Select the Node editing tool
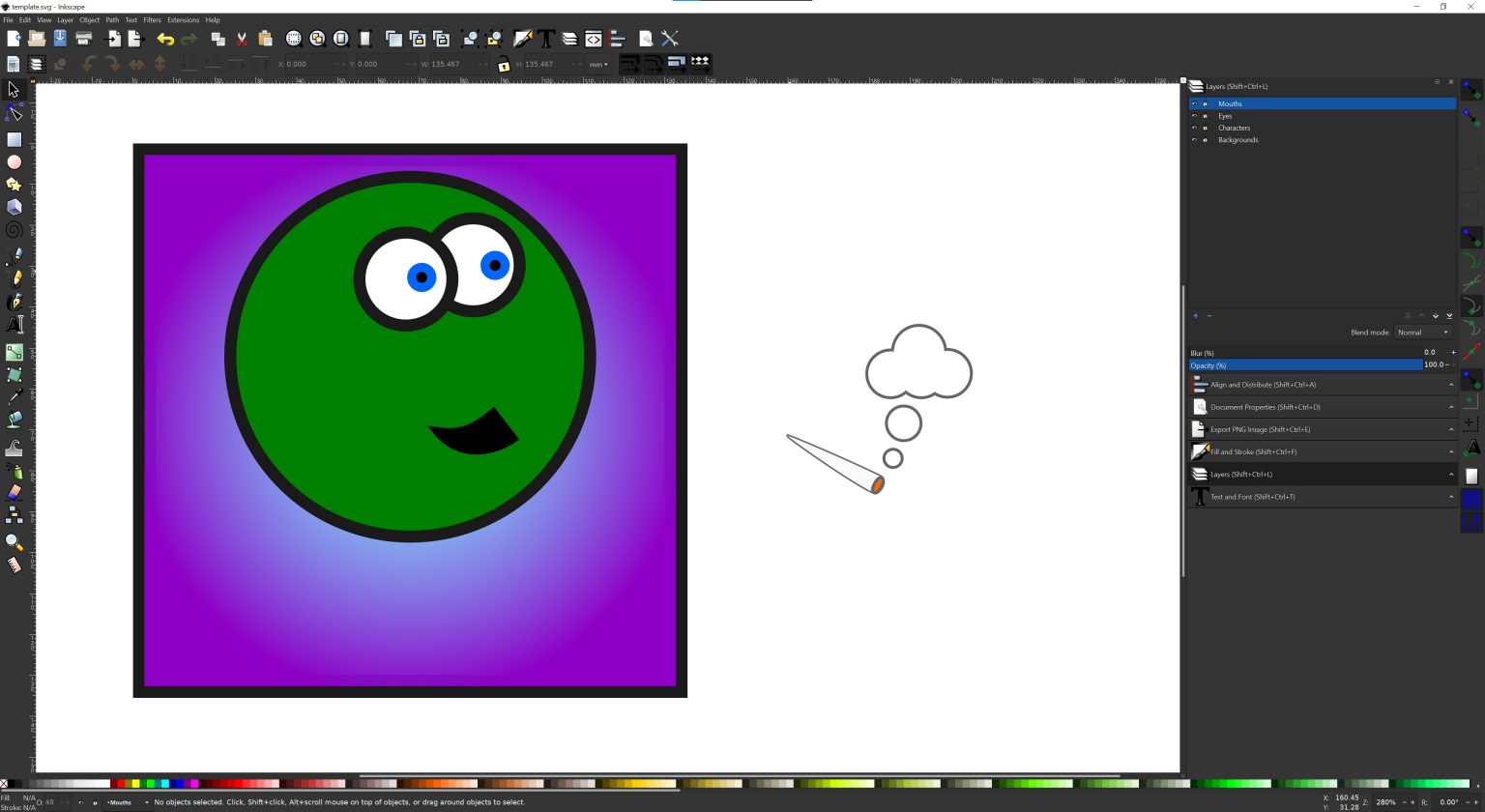1485x812 pixels. 14,113
